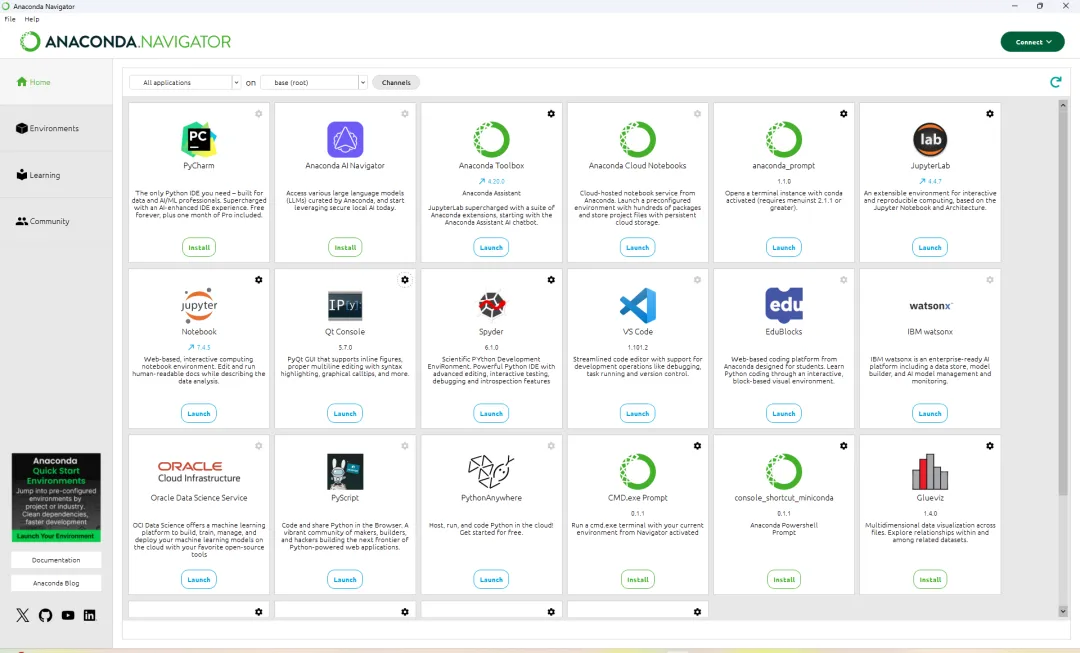
Task: Go to the Home tab
Action: click(56, 82)
